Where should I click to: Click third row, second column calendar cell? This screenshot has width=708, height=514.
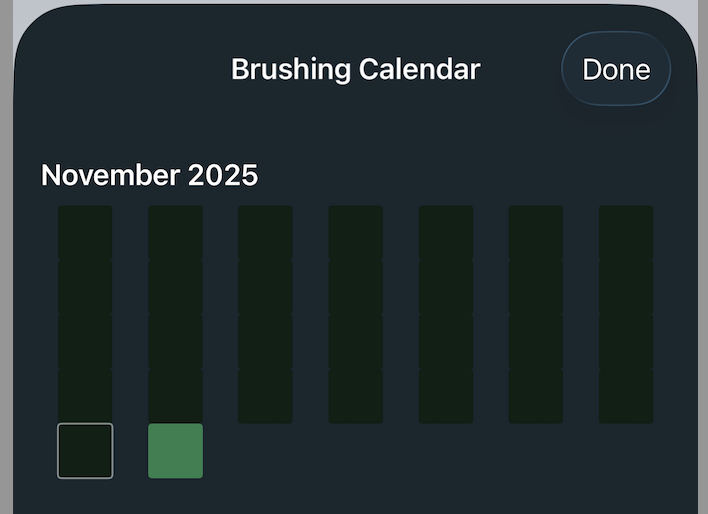[x=176, y=342]
